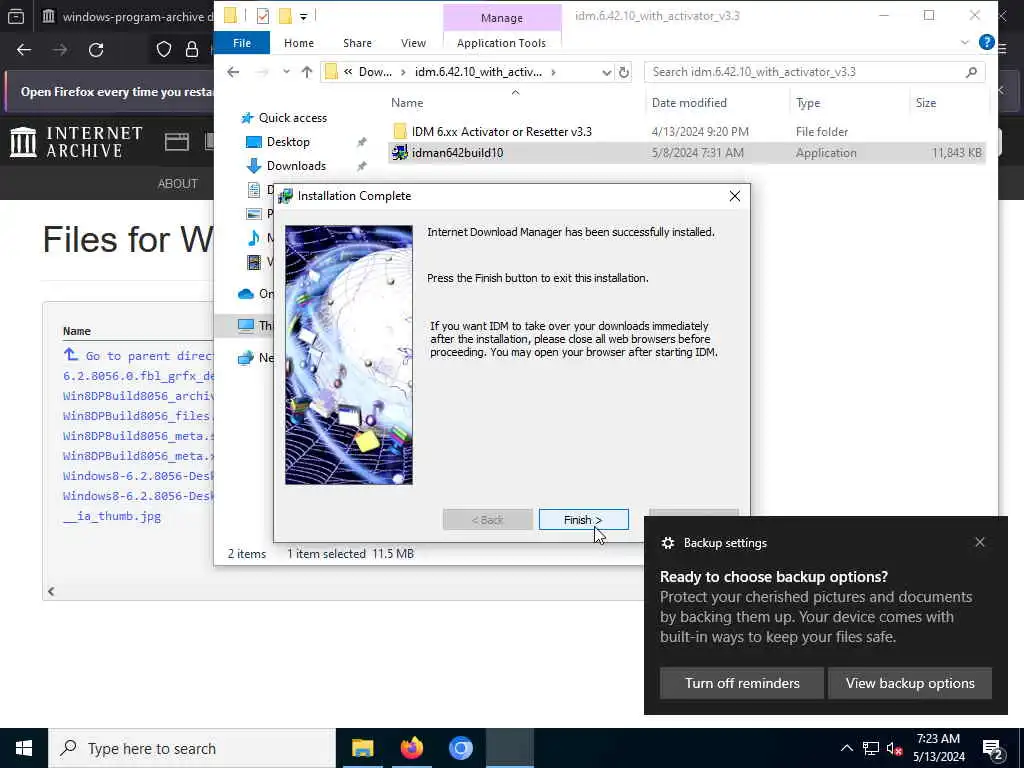This screenshot has height=768, width=1024.
Task: Open the Home ribbon tab
Action: click(299, 43)
